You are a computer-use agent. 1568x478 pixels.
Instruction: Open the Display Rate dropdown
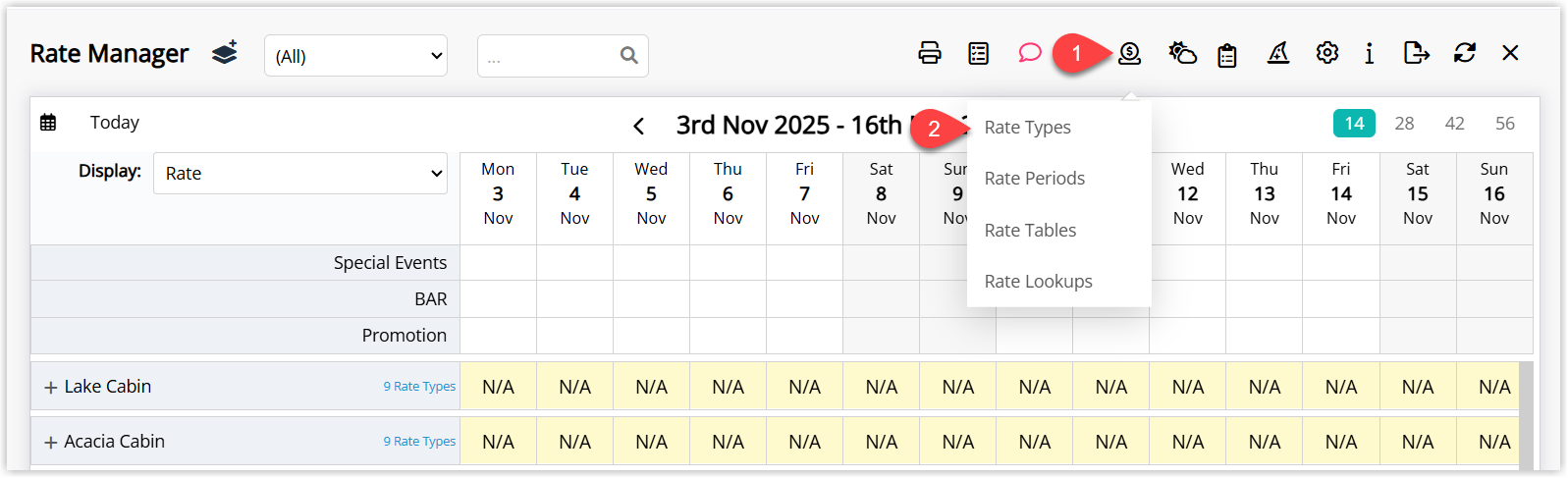(300, 174)
